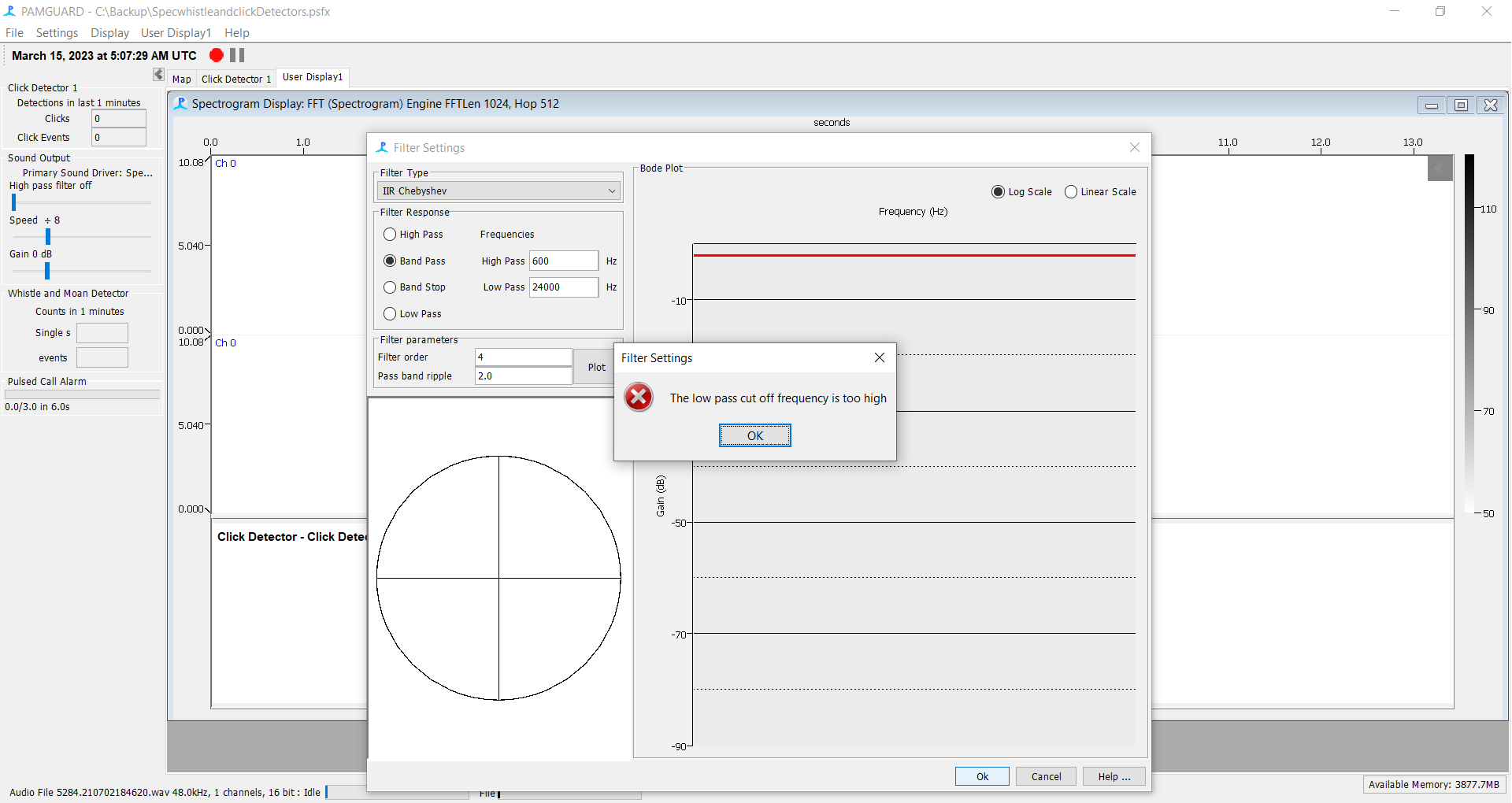1512x803 pixels.
Task: Choose Log Scale for Bode plot
Action: (x=999, y=192)
